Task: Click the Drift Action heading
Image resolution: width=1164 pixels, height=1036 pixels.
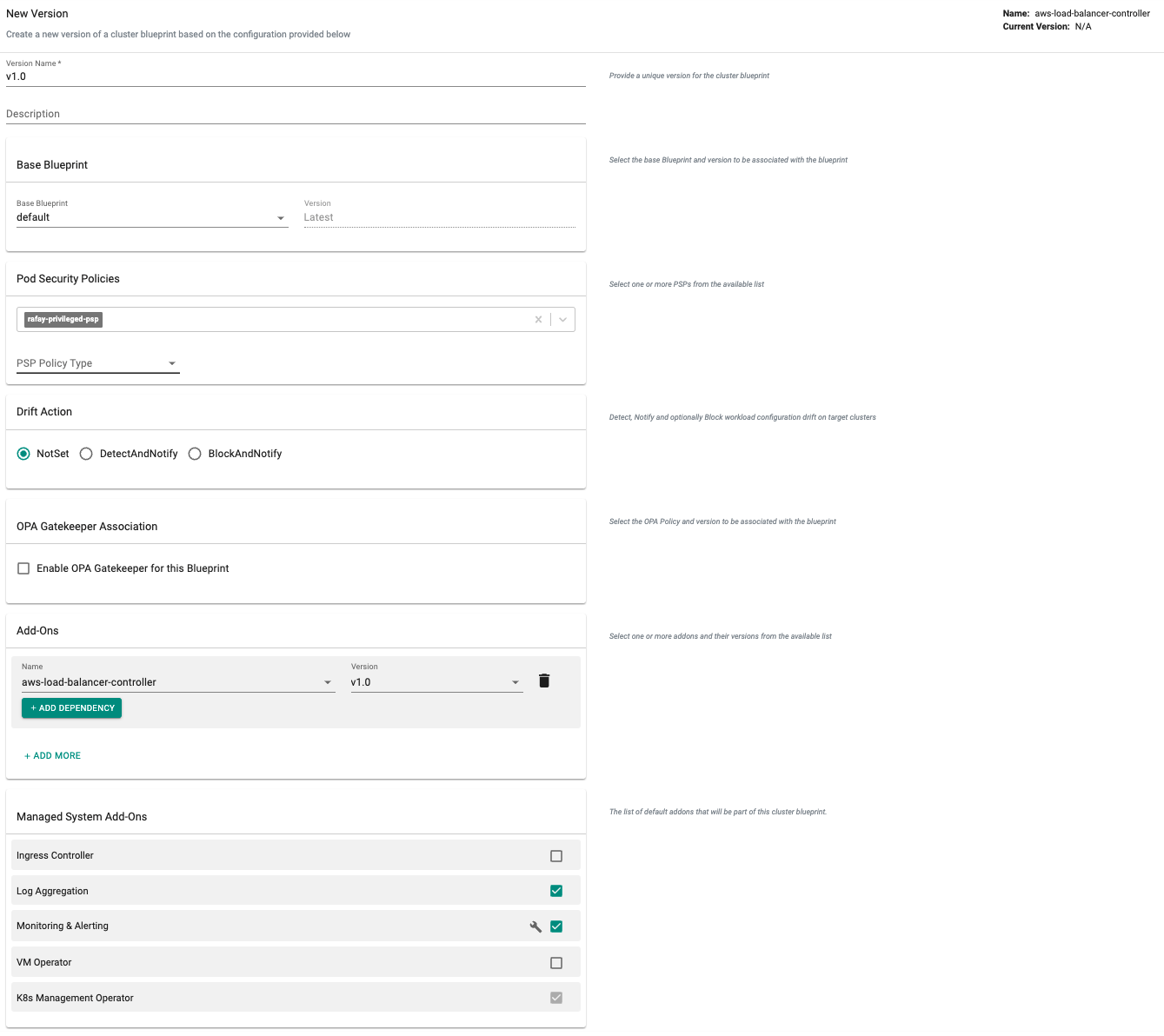Action: tap(44, 412)
